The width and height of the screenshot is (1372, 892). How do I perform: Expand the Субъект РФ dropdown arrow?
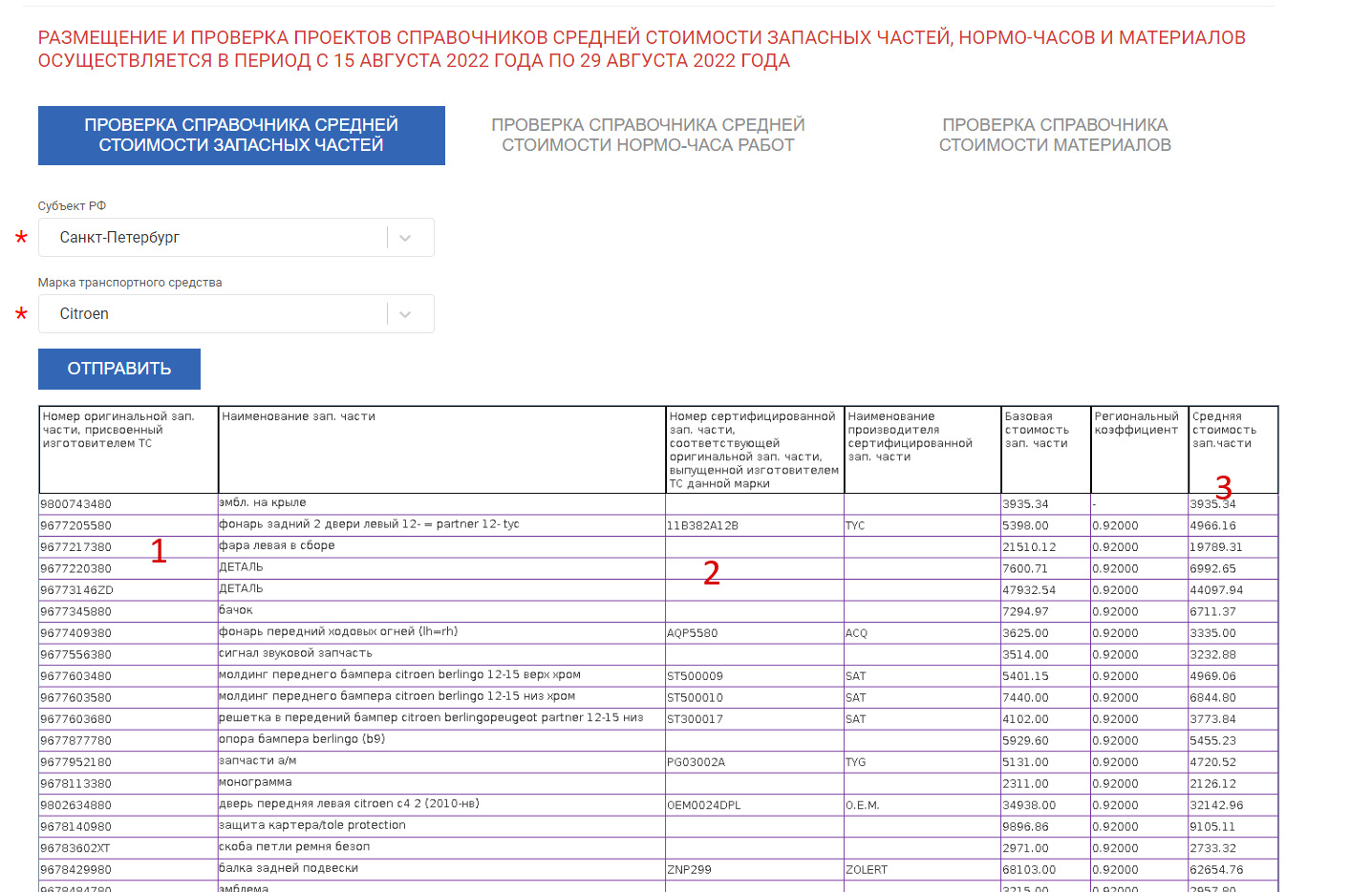(405, 238)
